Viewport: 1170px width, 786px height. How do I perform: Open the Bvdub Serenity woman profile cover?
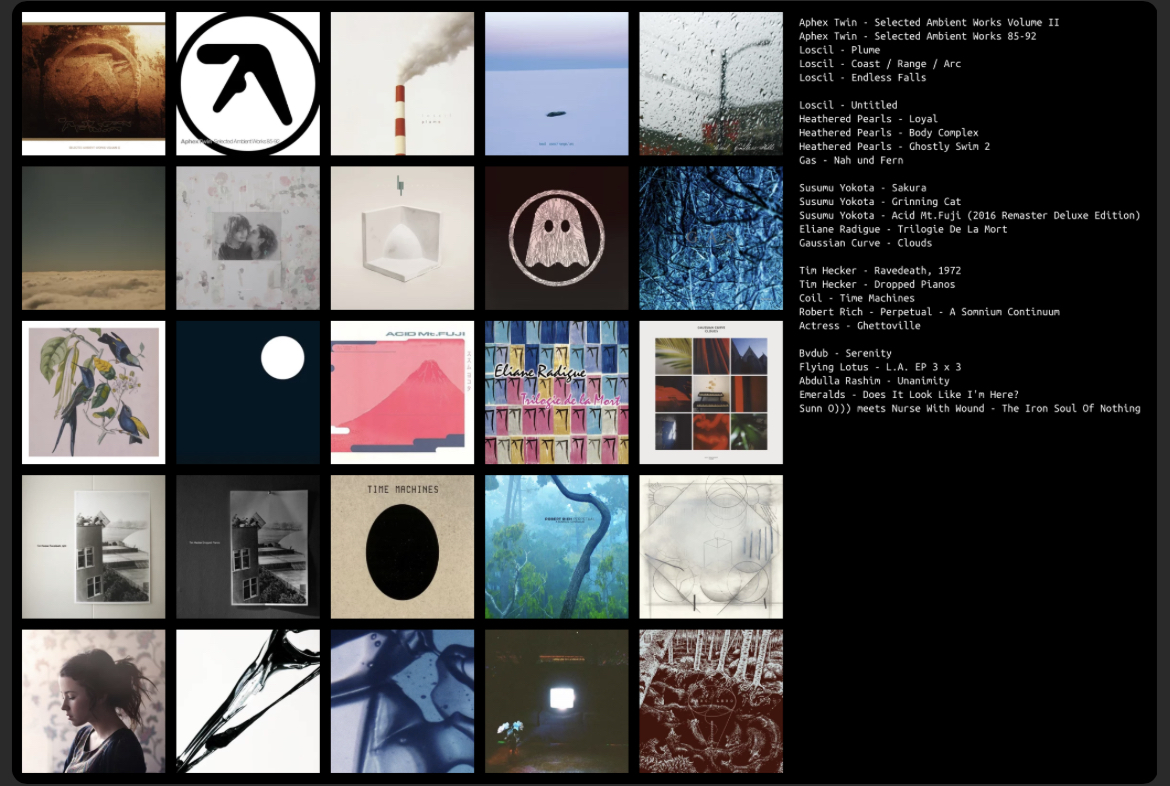(93, 702)
